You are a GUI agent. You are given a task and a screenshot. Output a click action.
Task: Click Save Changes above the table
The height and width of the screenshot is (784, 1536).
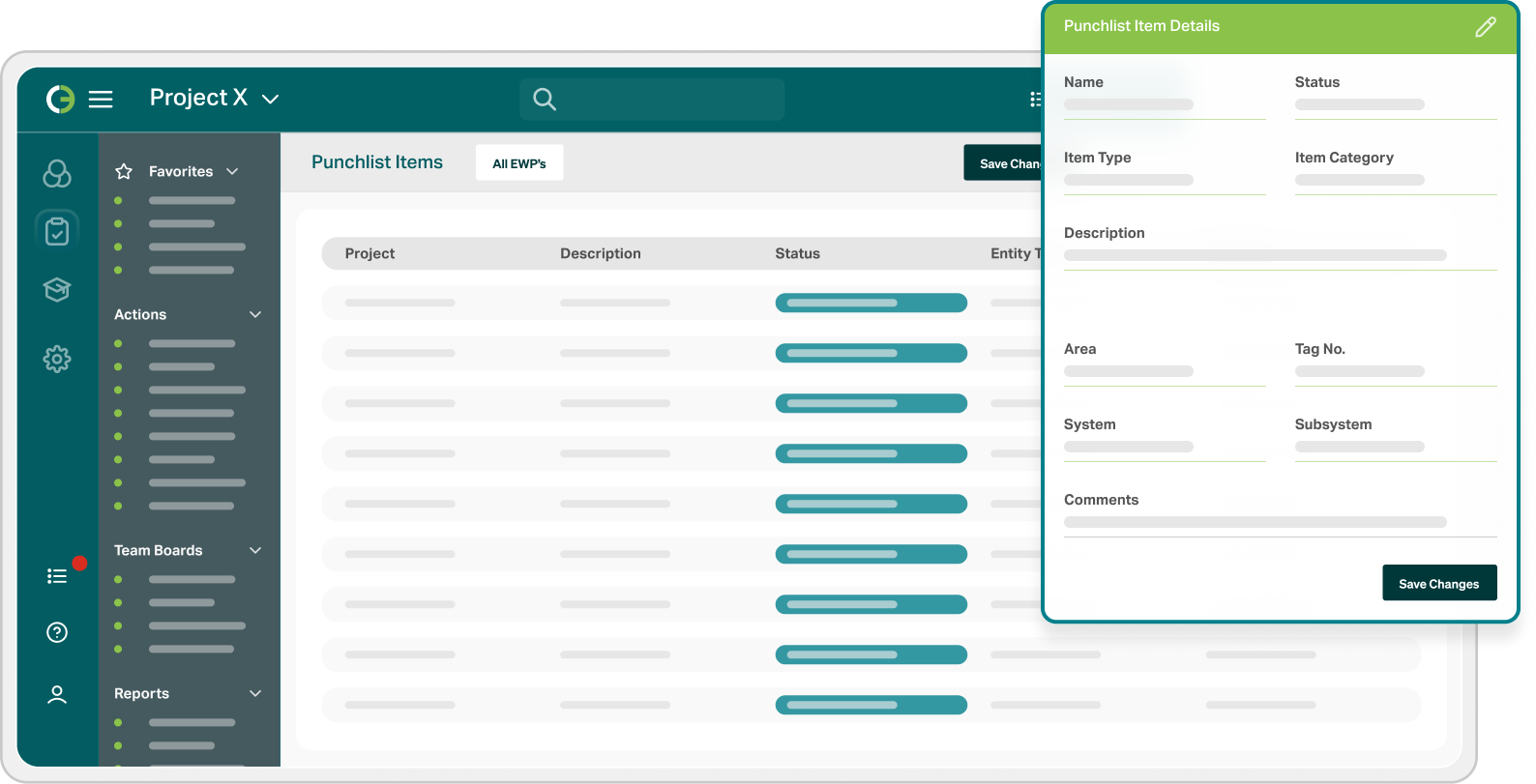tap(1003, 163)
